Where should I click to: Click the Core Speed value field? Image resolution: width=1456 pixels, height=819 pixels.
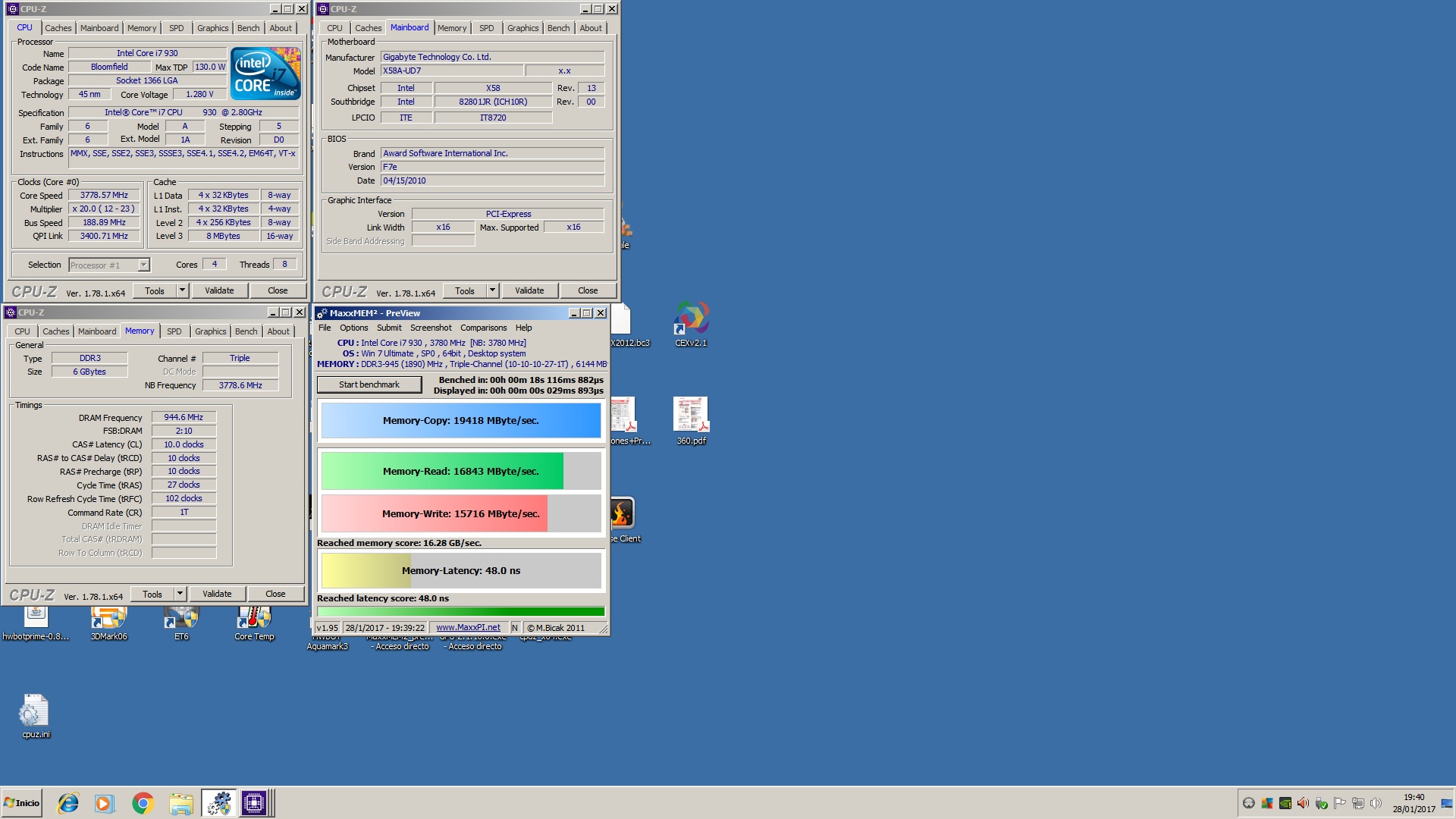coord(104,195)
